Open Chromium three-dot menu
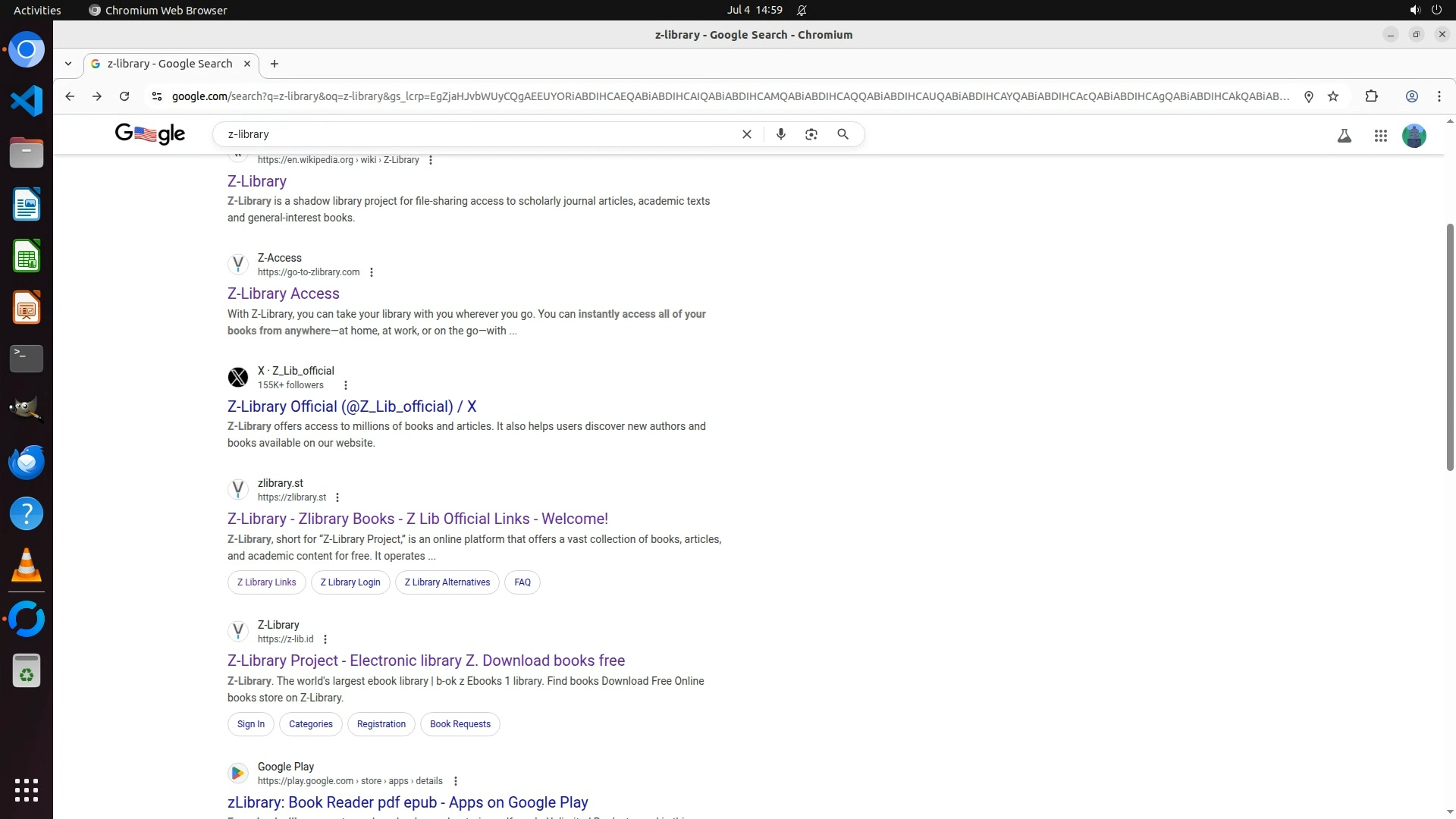This screenshot has height=819, width=1456. [x=1439, y=96]
